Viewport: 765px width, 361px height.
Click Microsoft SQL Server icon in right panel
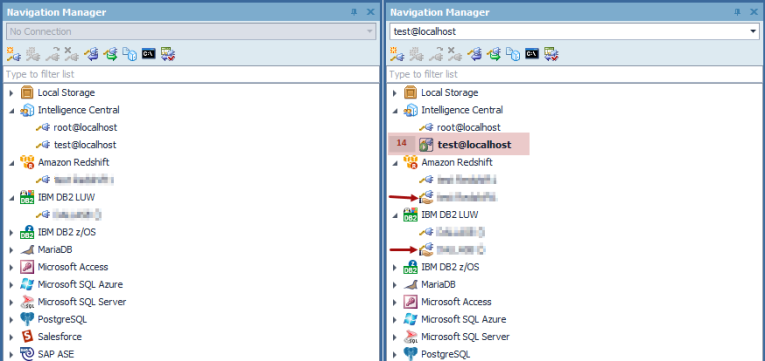click(x=410, y=337)
